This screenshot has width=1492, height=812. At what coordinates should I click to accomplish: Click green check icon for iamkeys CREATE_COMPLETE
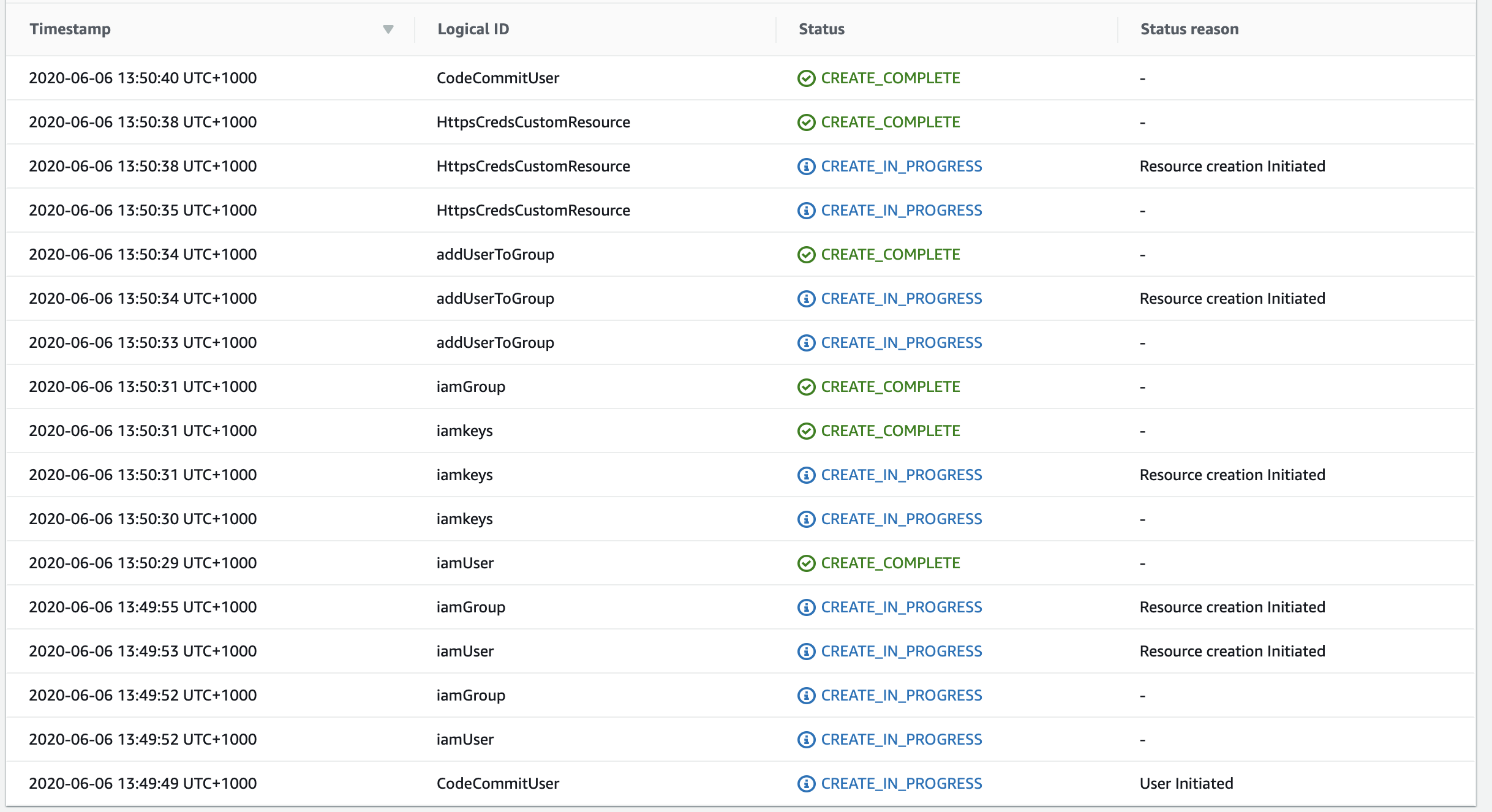[x=806, y=431]
